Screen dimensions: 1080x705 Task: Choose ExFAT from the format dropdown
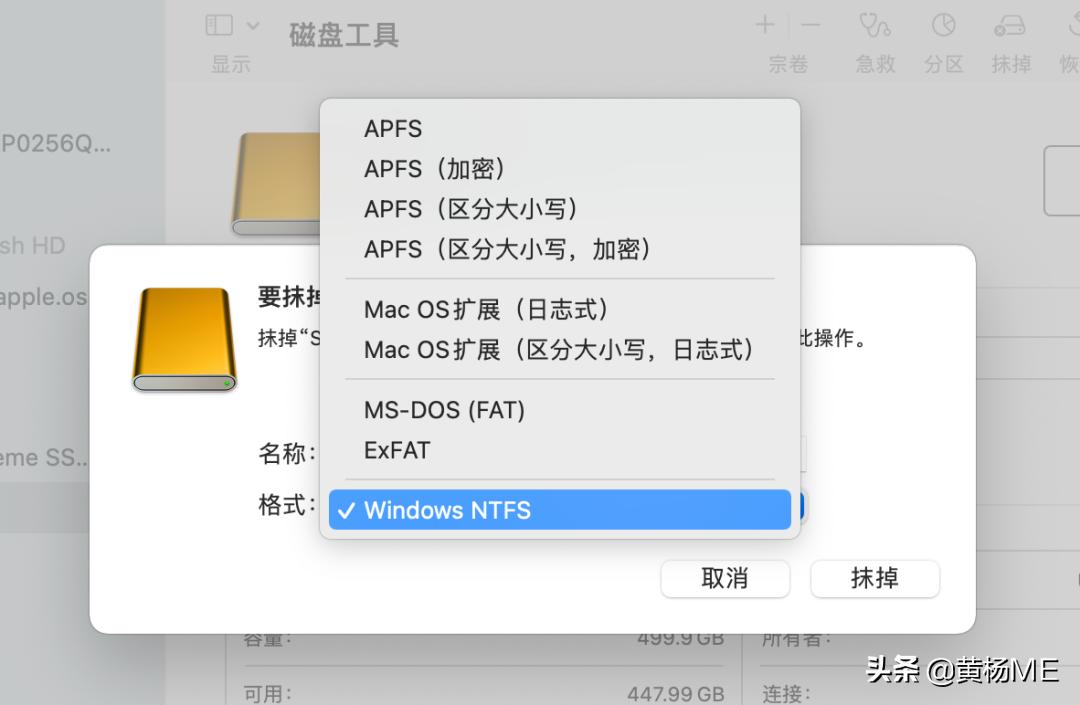(396, 450)
